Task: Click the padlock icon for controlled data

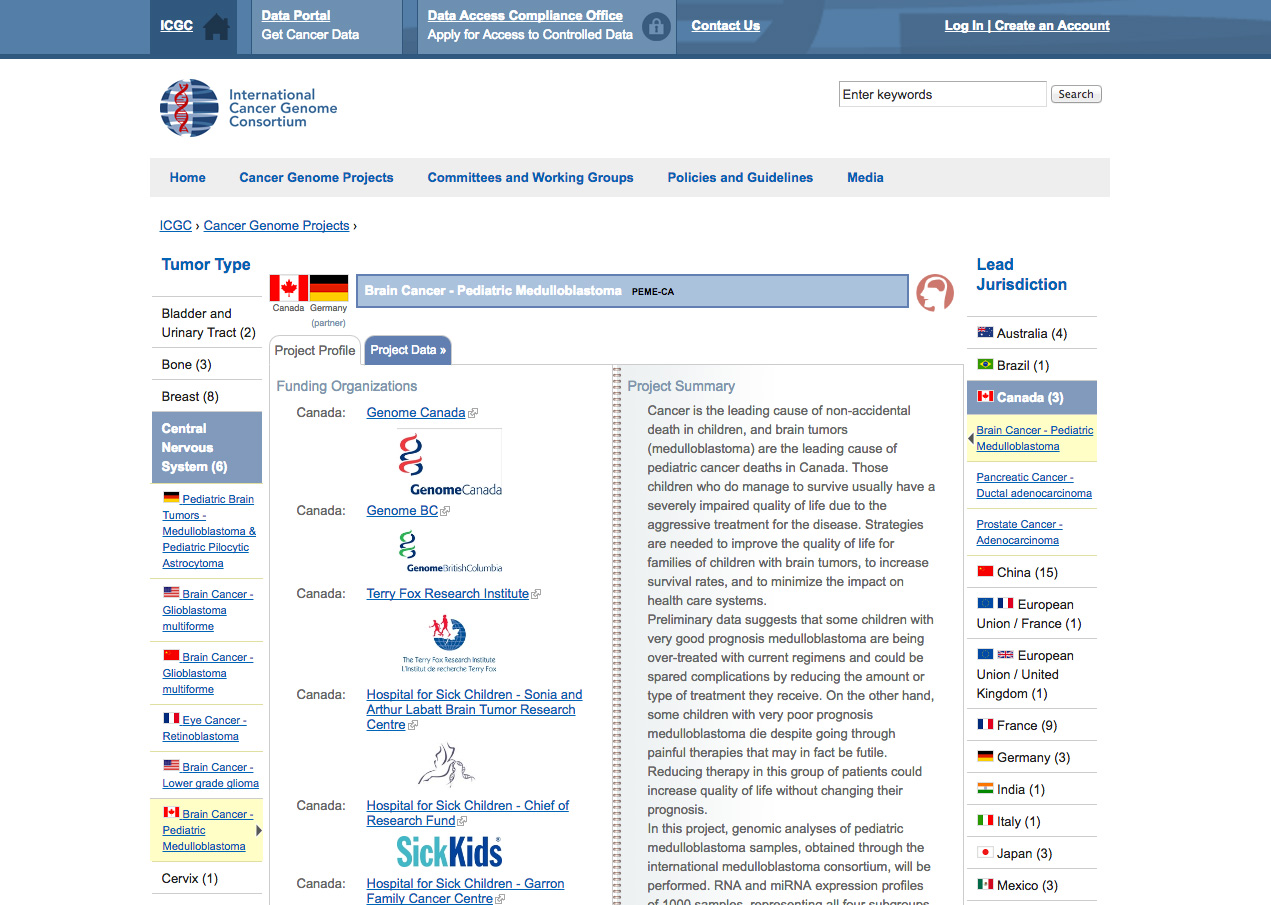Action: (656, 27)
